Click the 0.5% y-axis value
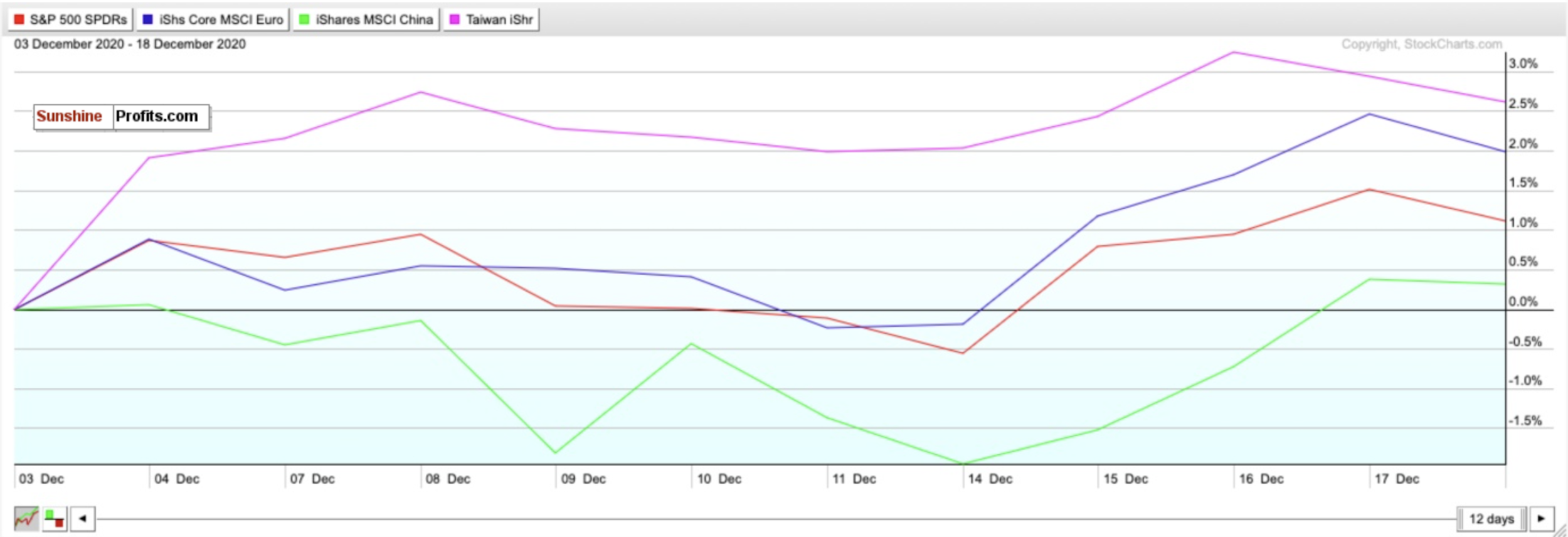 (1523, 262)
